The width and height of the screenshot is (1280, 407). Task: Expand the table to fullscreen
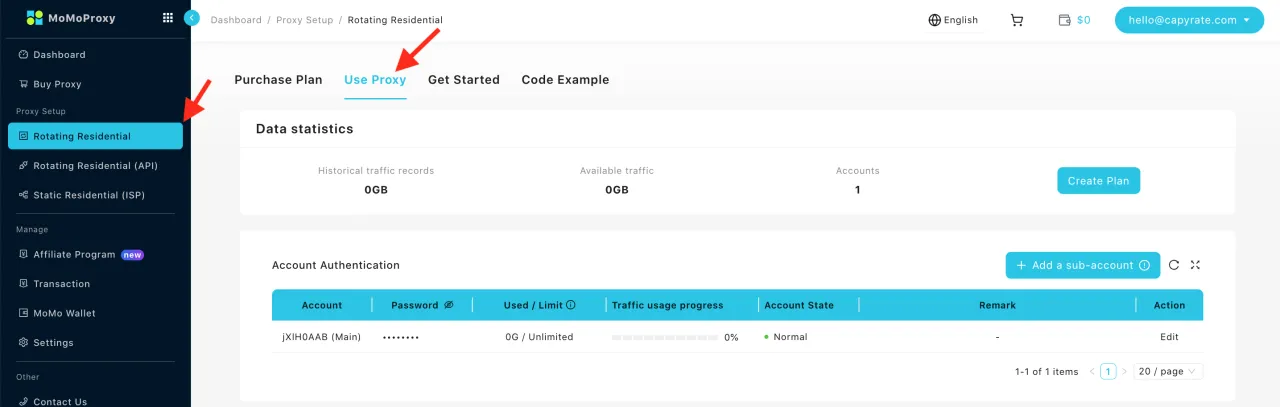point(1195,265)
